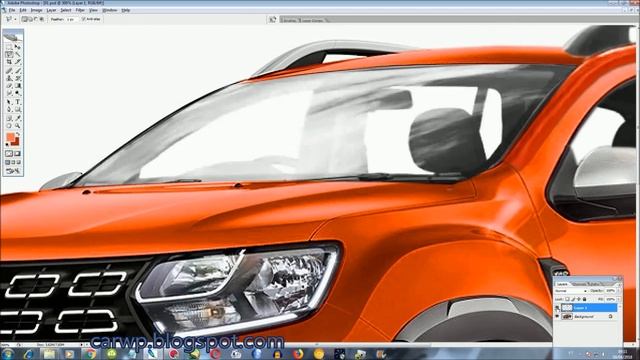Toggle Lock image pixels brush icon
The width and height of the screenshot is (640, 360).
point(573,299)
